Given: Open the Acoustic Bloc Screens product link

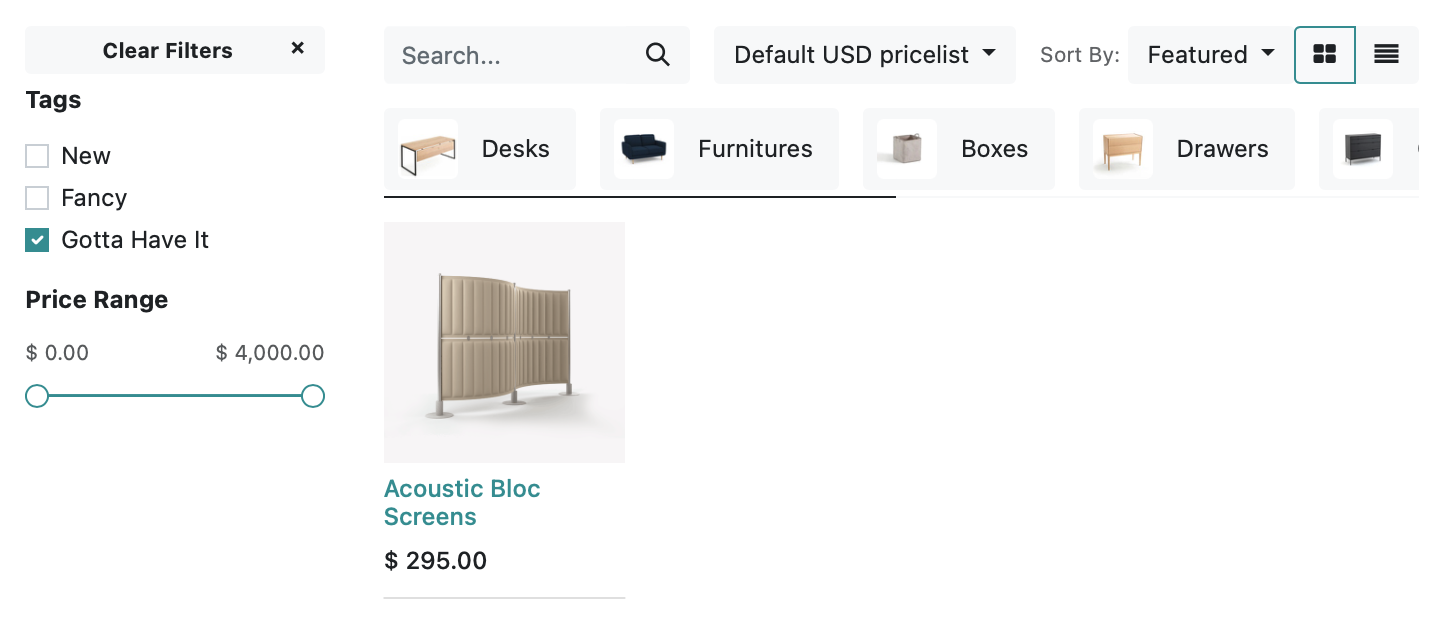Looking at the screenshot, I should 462,503.
